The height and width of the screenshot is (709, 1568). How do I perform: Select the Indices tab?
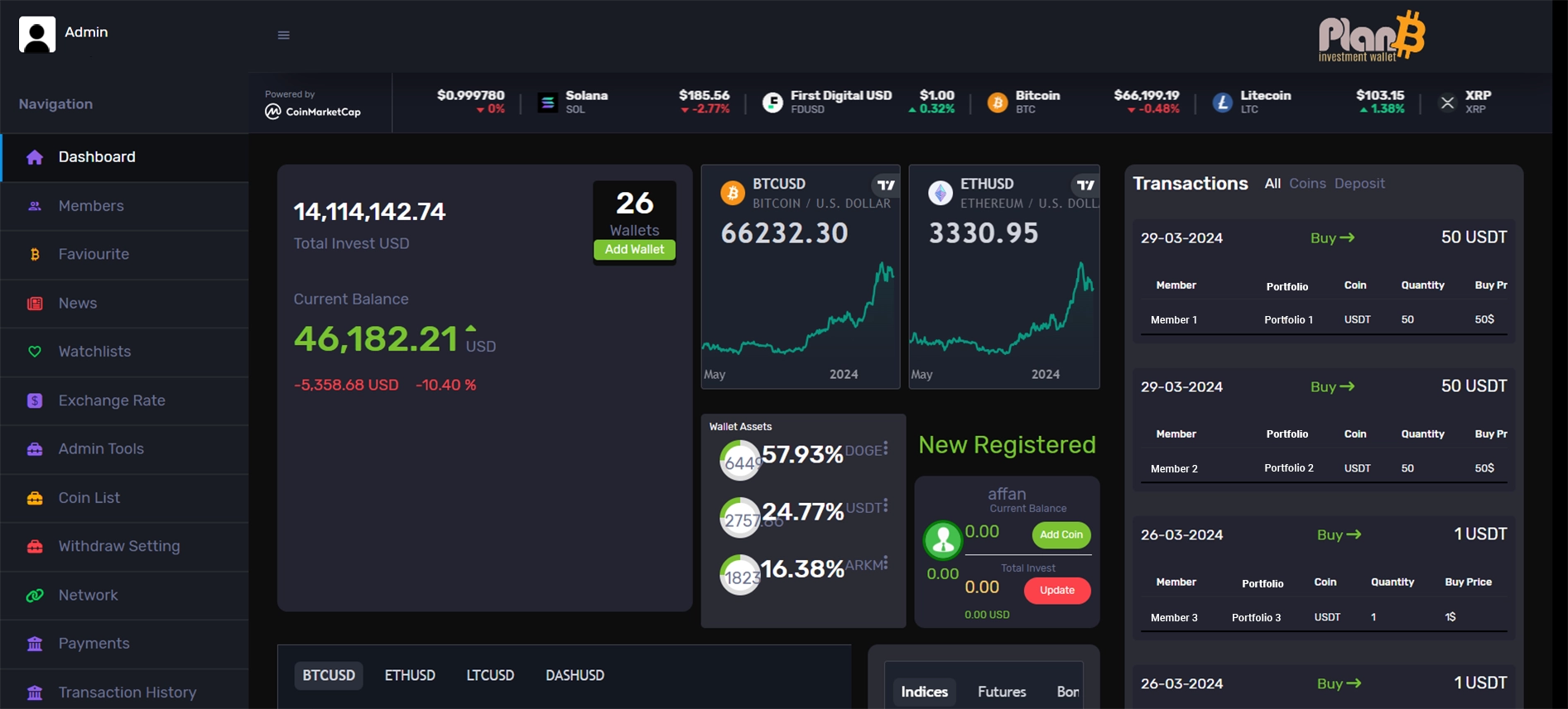924,692
